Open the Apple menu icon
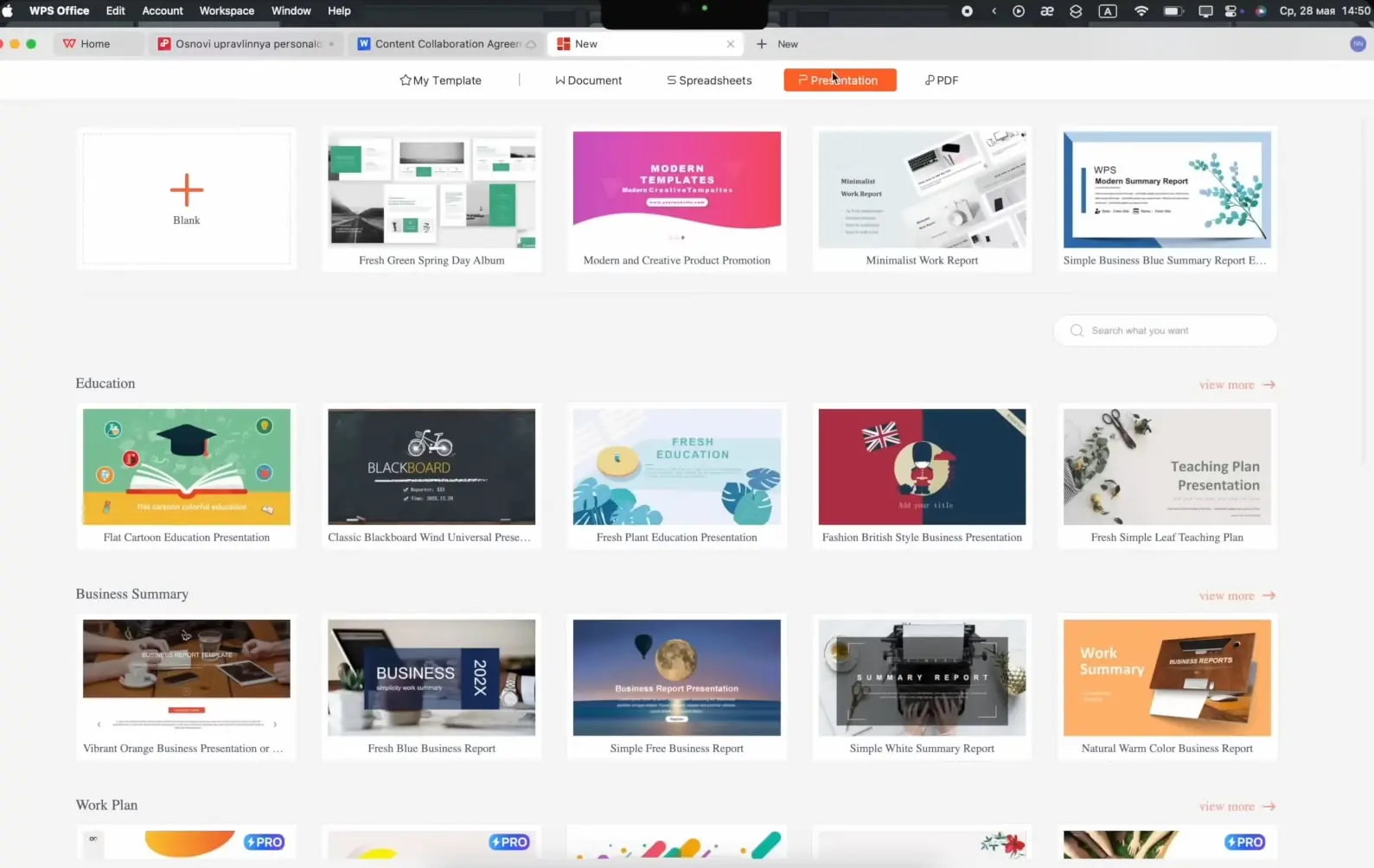 click(8, 10)
